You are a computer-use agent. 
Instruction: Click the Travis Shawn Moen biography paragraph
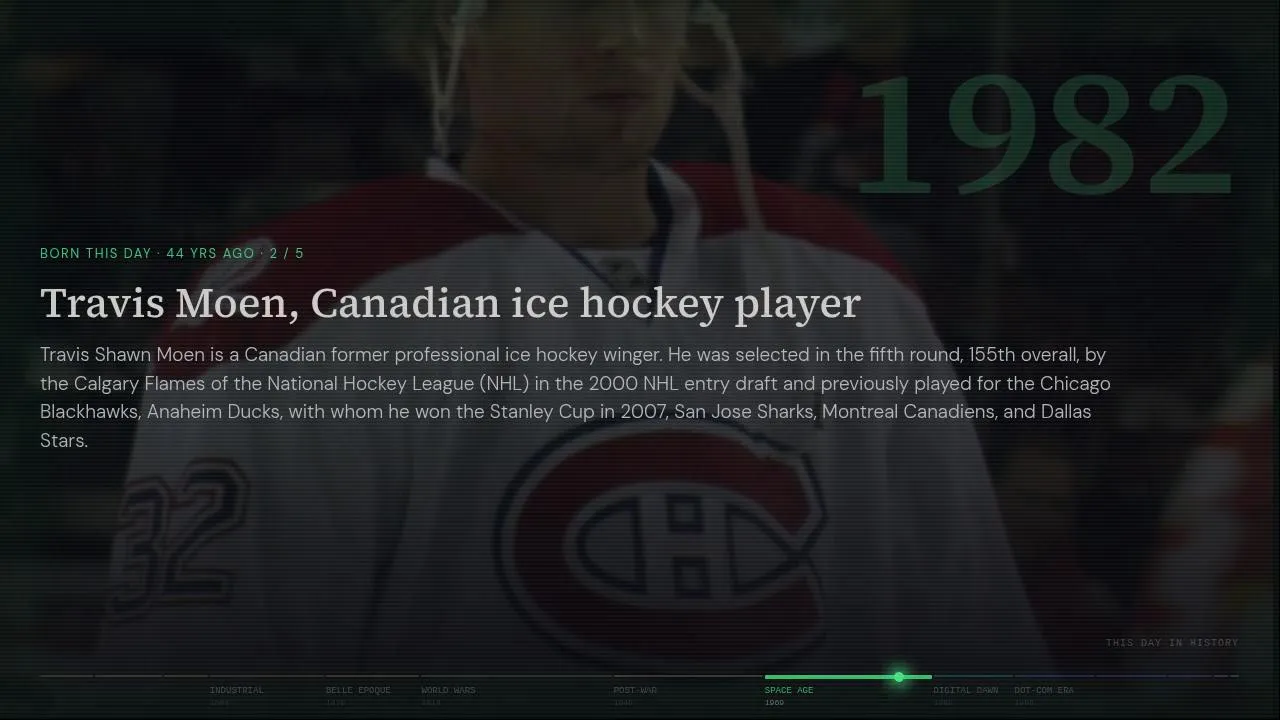click(x=576, y=397)
